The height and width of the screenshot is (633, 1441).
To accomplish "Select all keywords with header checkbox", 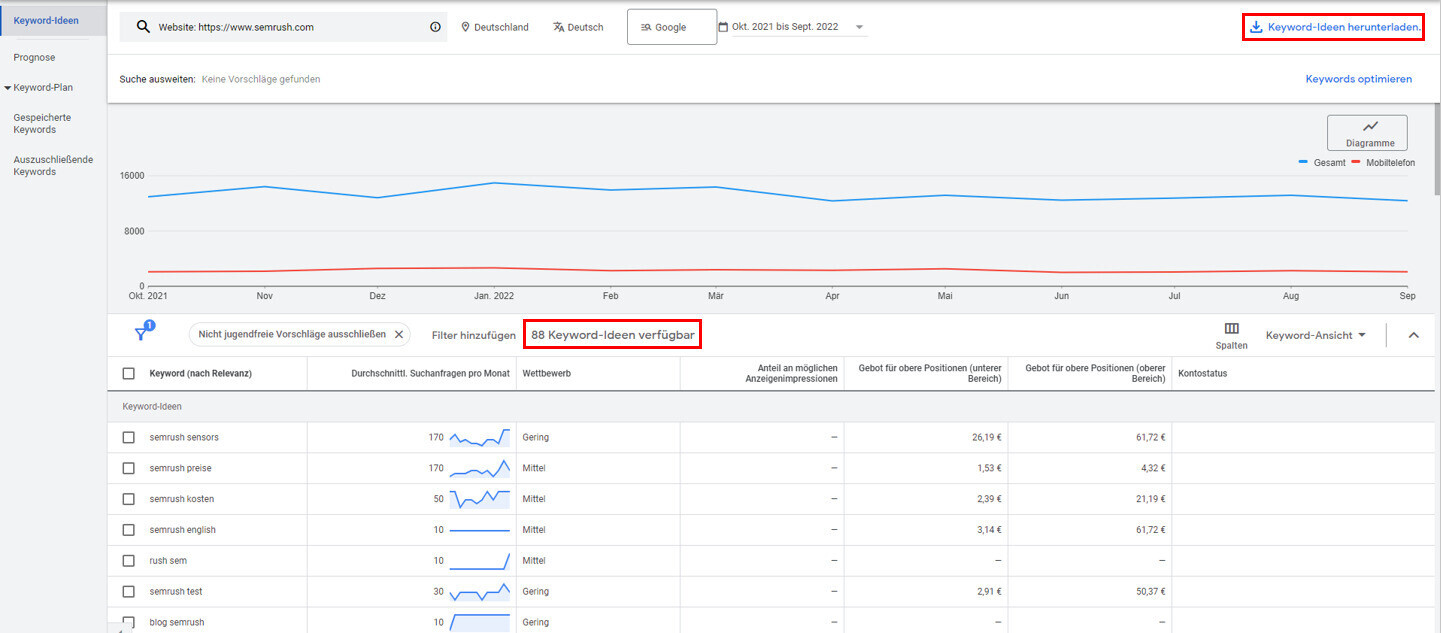I will point(128,372).
